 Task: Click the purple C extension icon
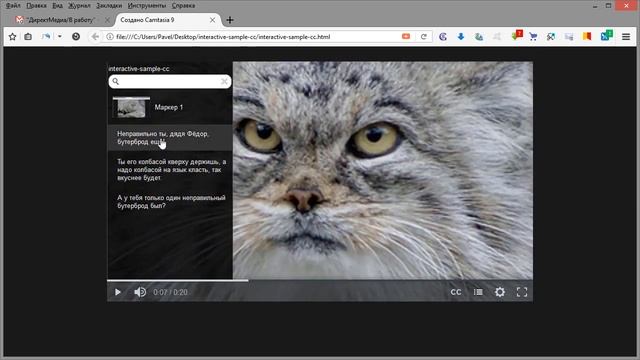443,37
